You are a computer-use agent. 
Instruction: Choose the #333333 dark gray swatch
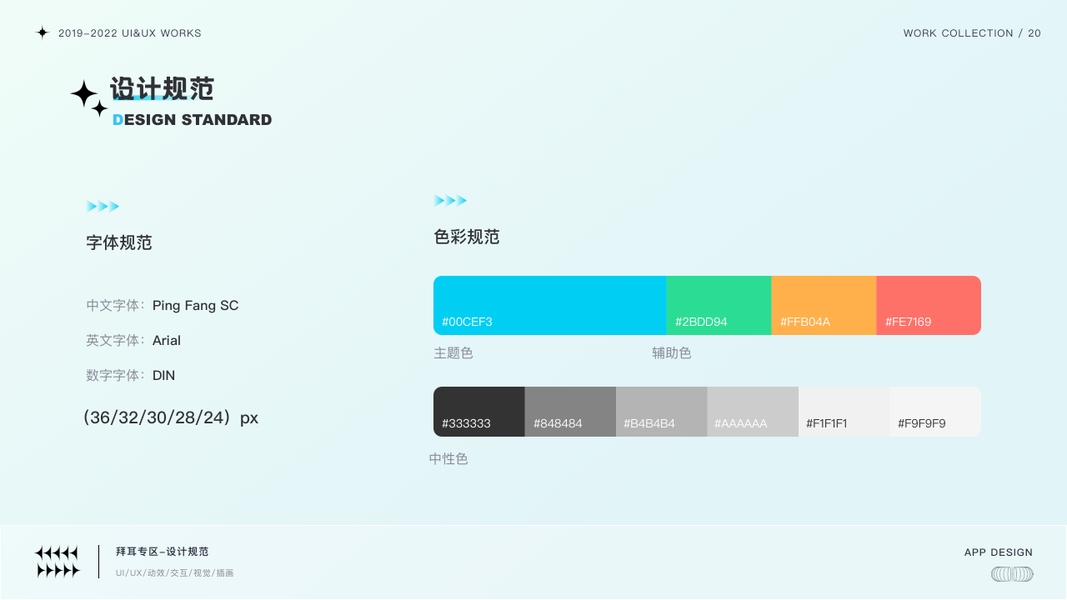(x=478, y=411)
